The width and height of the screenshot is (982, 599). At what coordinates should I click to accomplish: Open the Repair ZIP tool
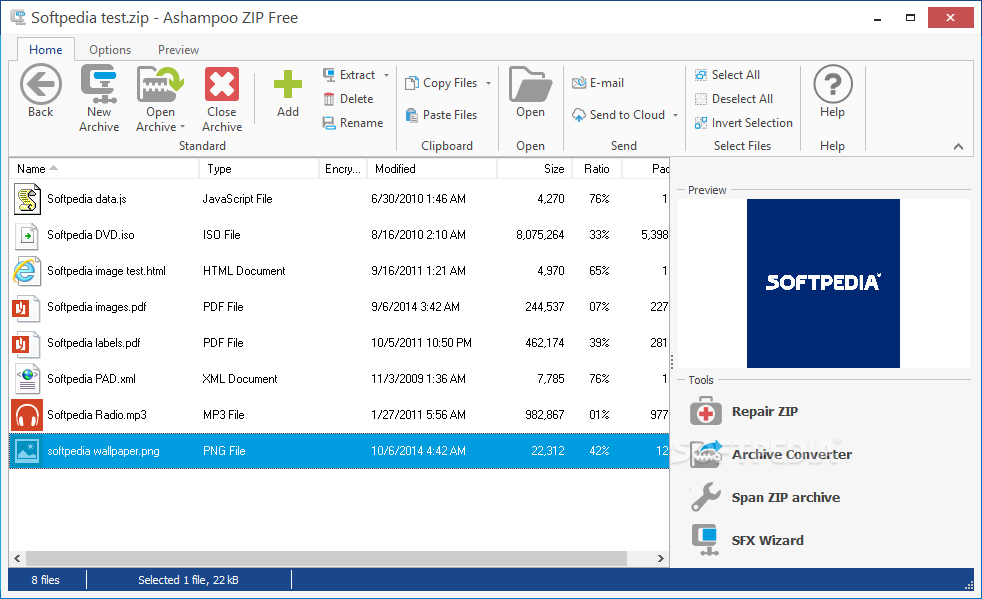744,412
